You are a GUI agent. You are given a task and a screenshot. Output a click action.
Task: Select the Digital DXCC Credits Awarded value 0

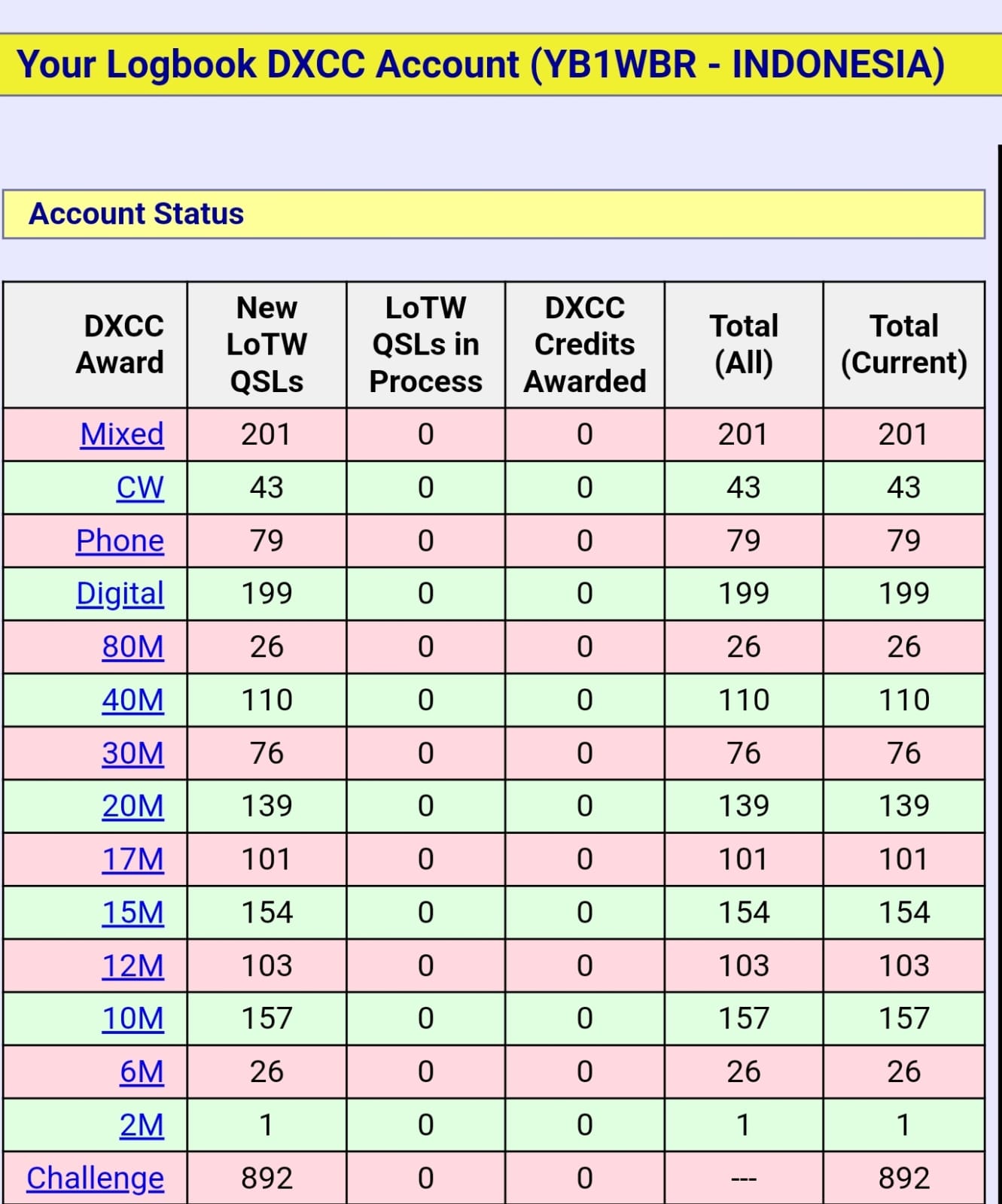pos(584,594)
